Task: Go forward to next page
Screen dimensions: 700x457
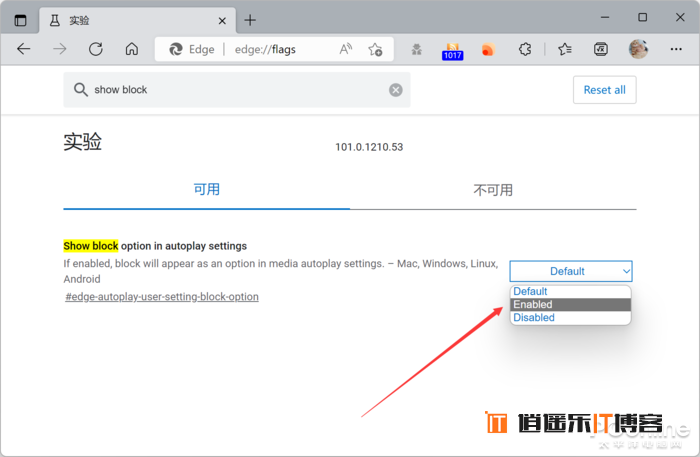Action: 59,49
